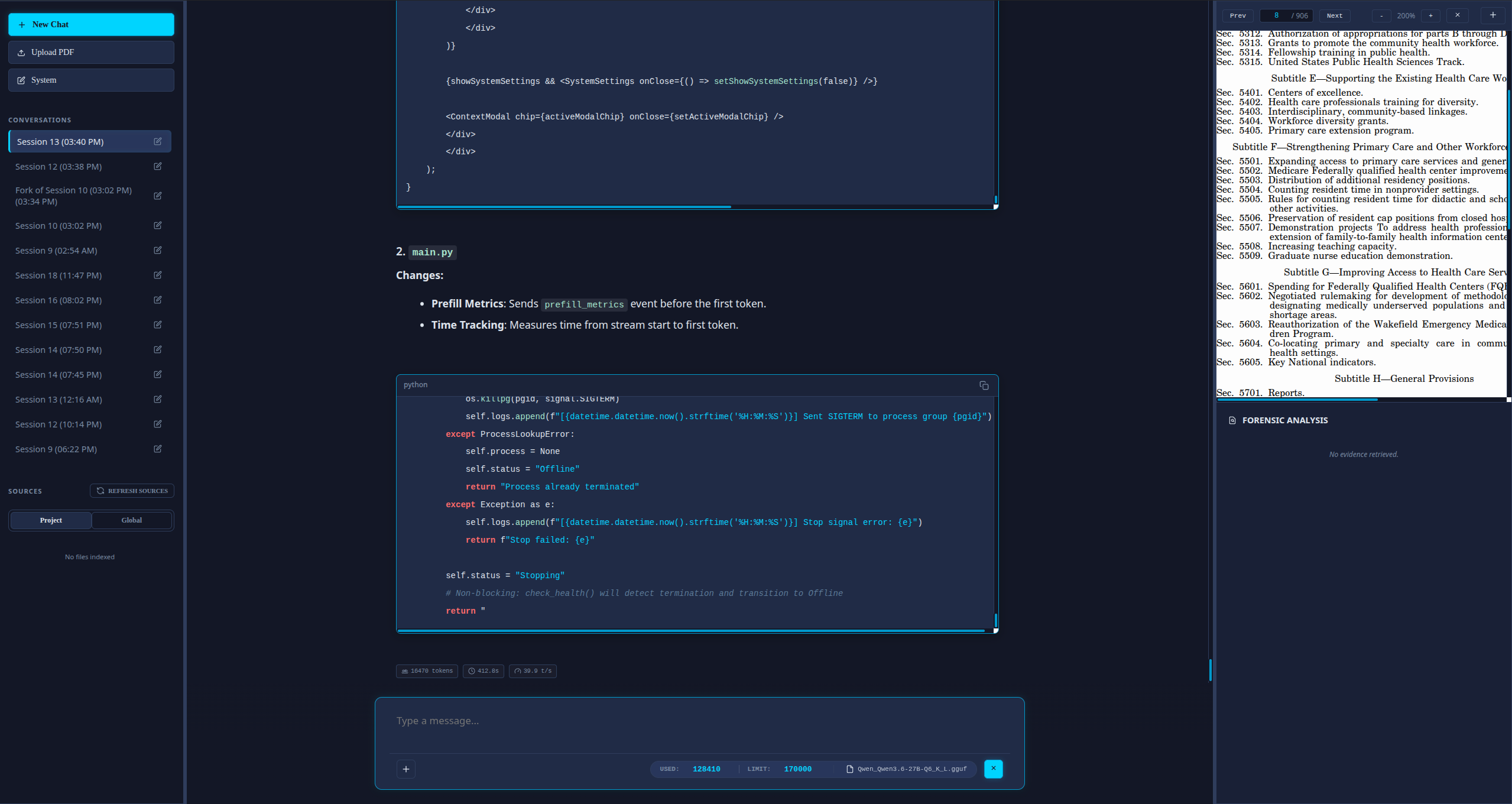Screen dimensions: 1512x804
Task: Start a New Chat
Action: click(x=91, y=25)
